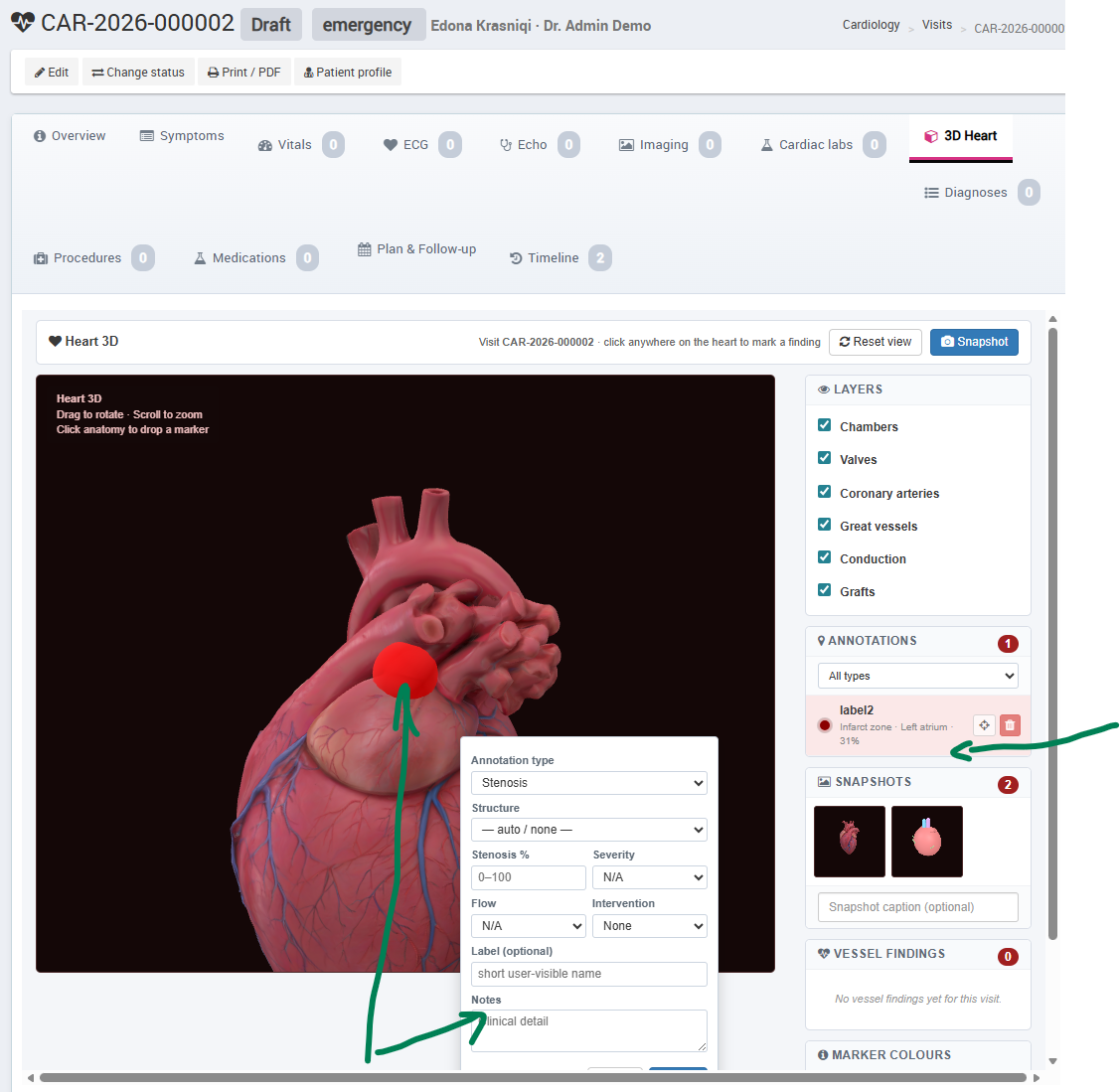Click the Imaging picture icon

pyautogui.click(x=626, y=145)
